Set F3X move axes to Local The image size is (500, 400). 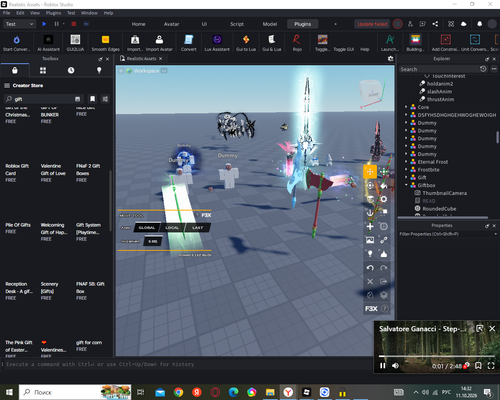point(172,228)
